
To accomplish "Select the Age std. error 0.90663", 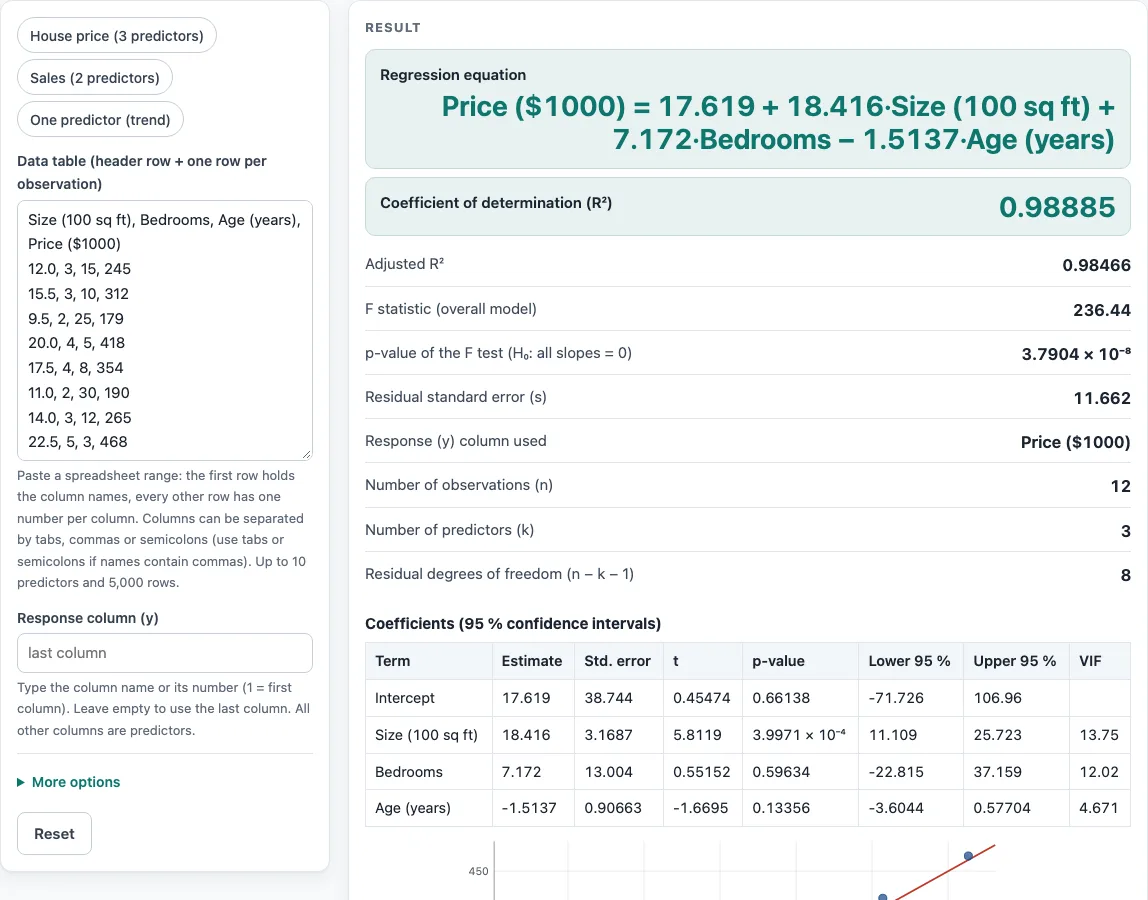I will tap(613, 808).
